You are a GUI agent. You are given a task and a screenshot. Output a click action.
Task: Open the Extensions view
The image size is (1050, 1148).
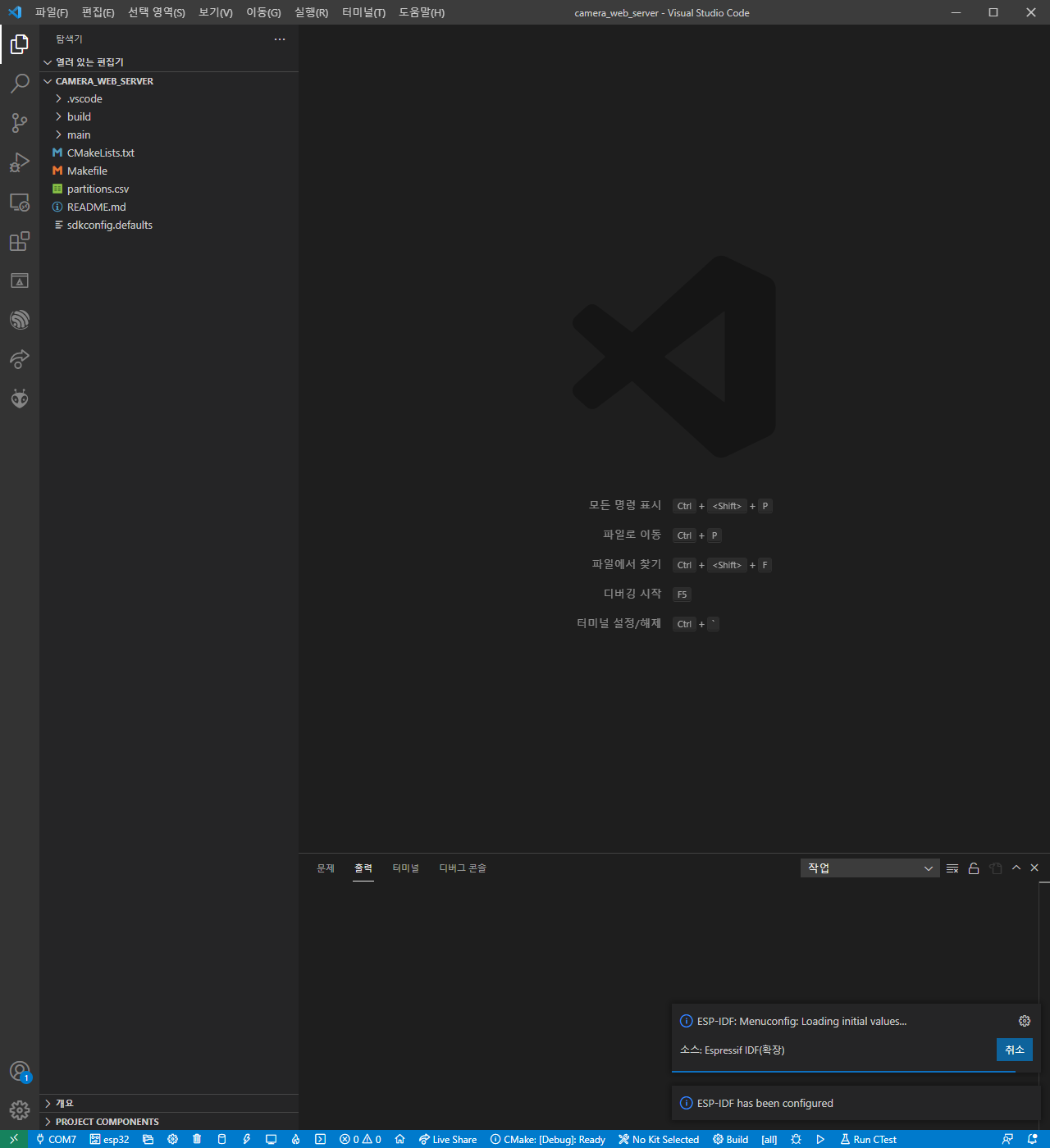point(20,241)
